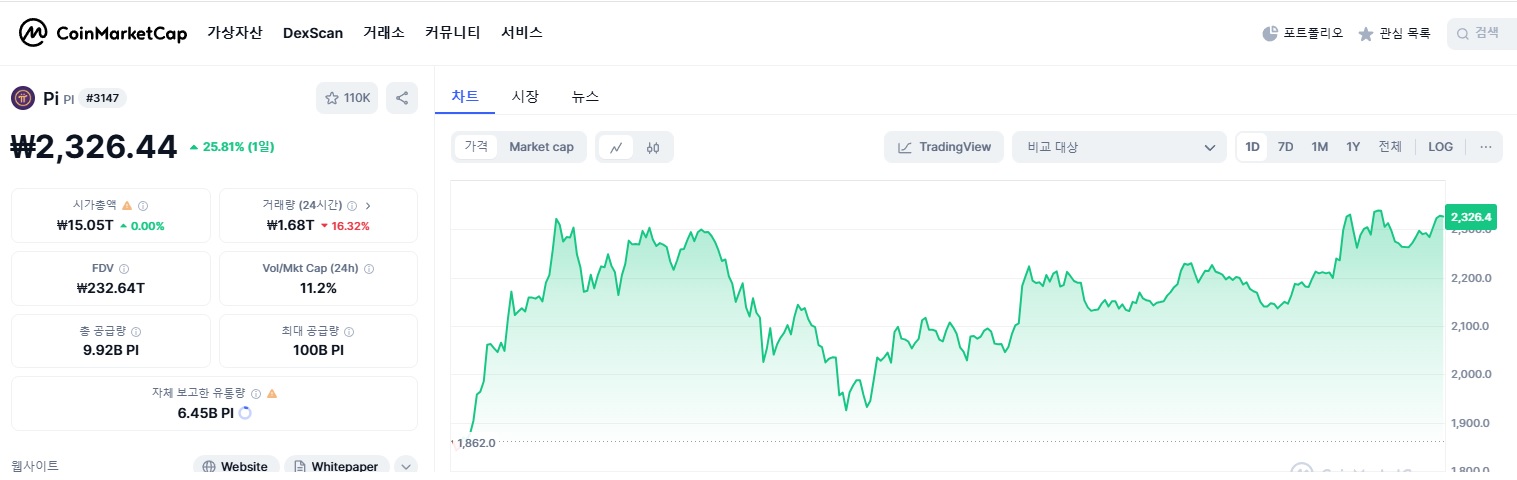Click the CoinMarketCap logo

[103, 33]
